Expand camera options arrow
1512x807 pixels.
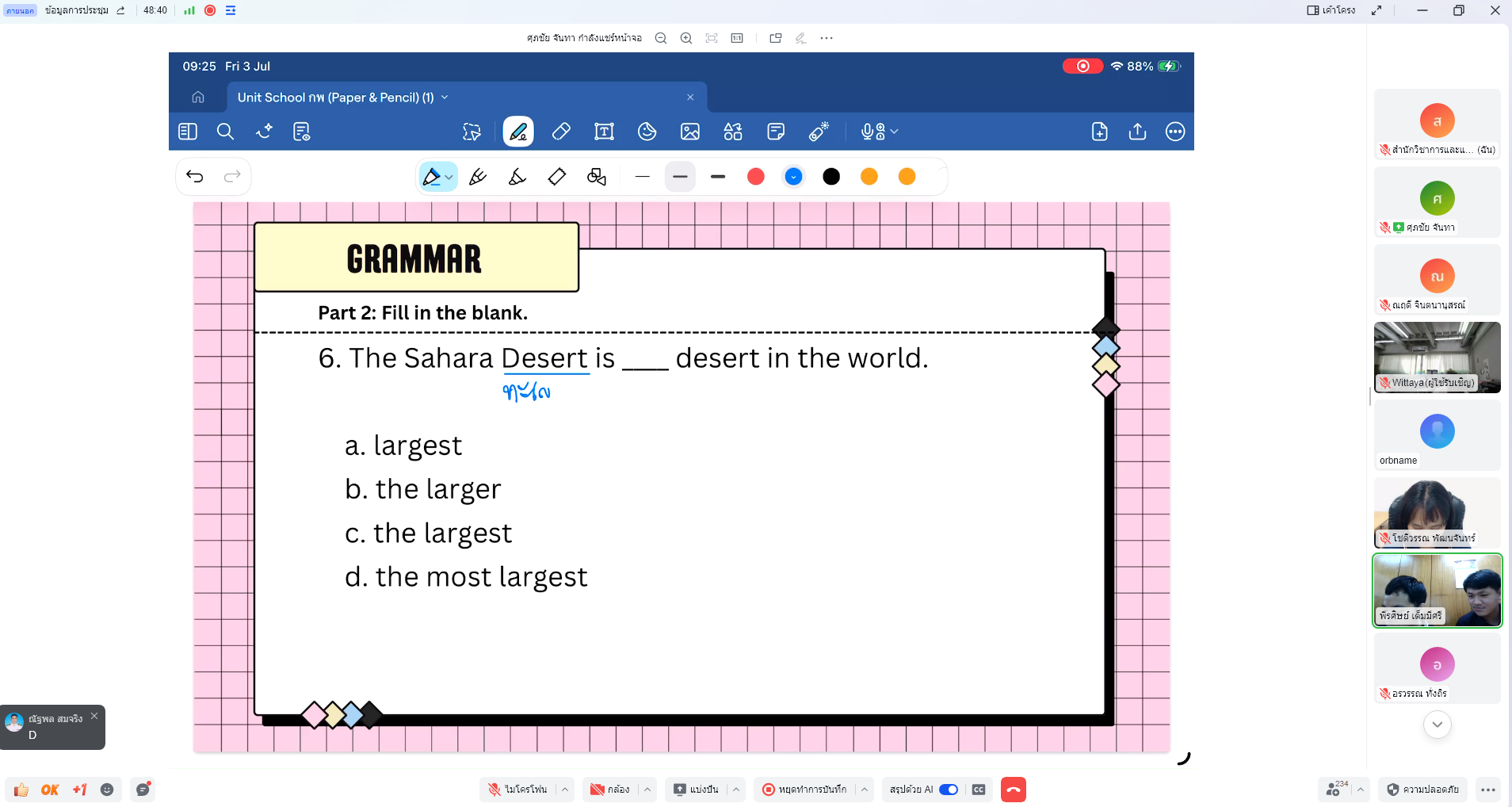click(647, 790)
